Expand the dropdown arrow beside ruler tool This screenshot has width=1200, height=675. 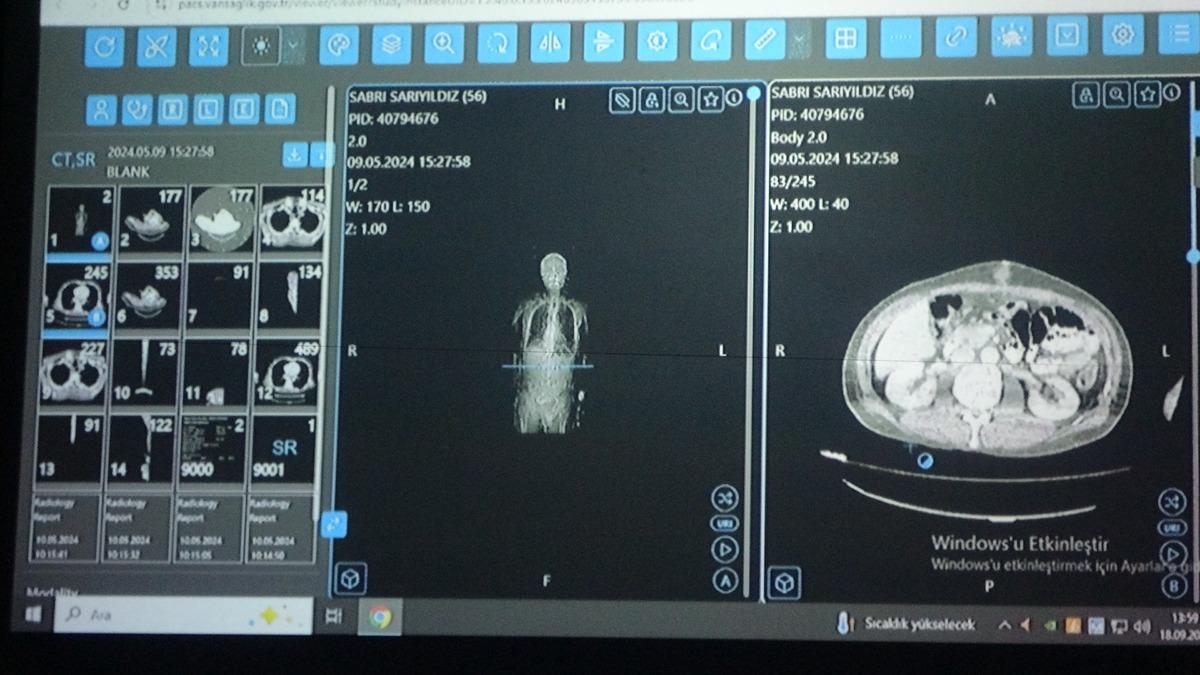[798, 40]
